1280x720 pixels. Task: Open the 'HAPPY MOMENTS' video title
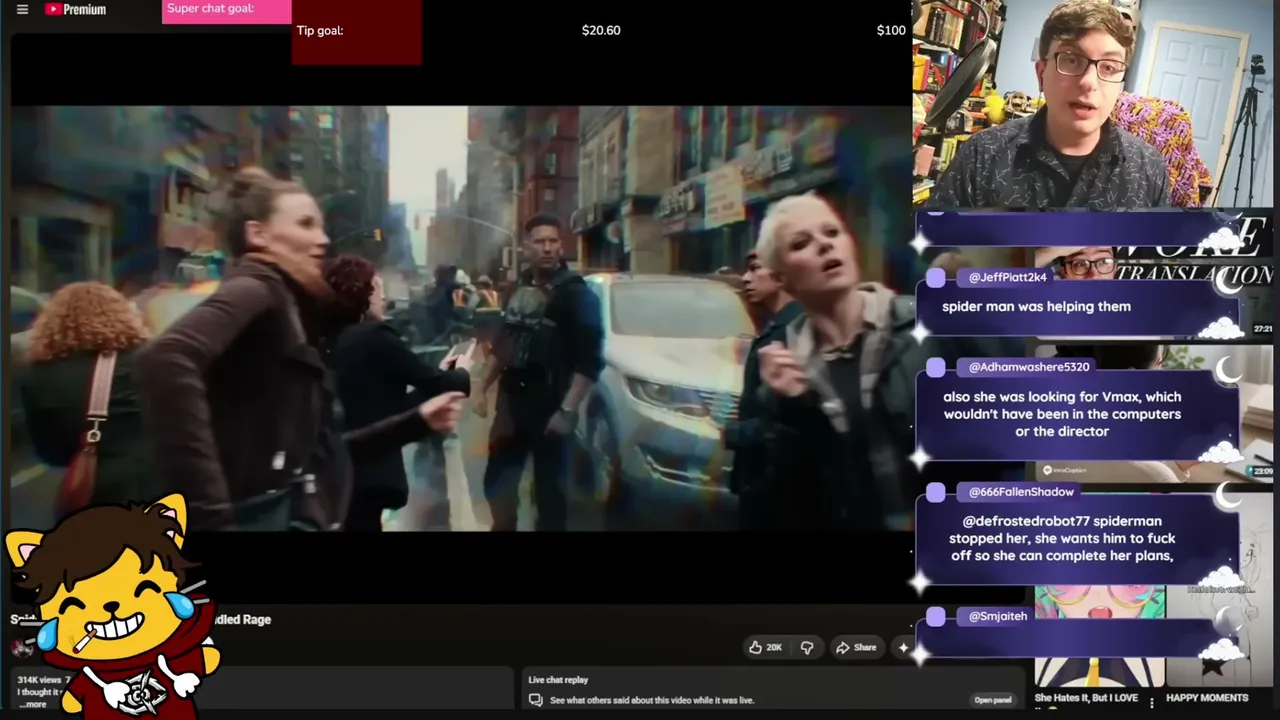tap(1207, 698)
